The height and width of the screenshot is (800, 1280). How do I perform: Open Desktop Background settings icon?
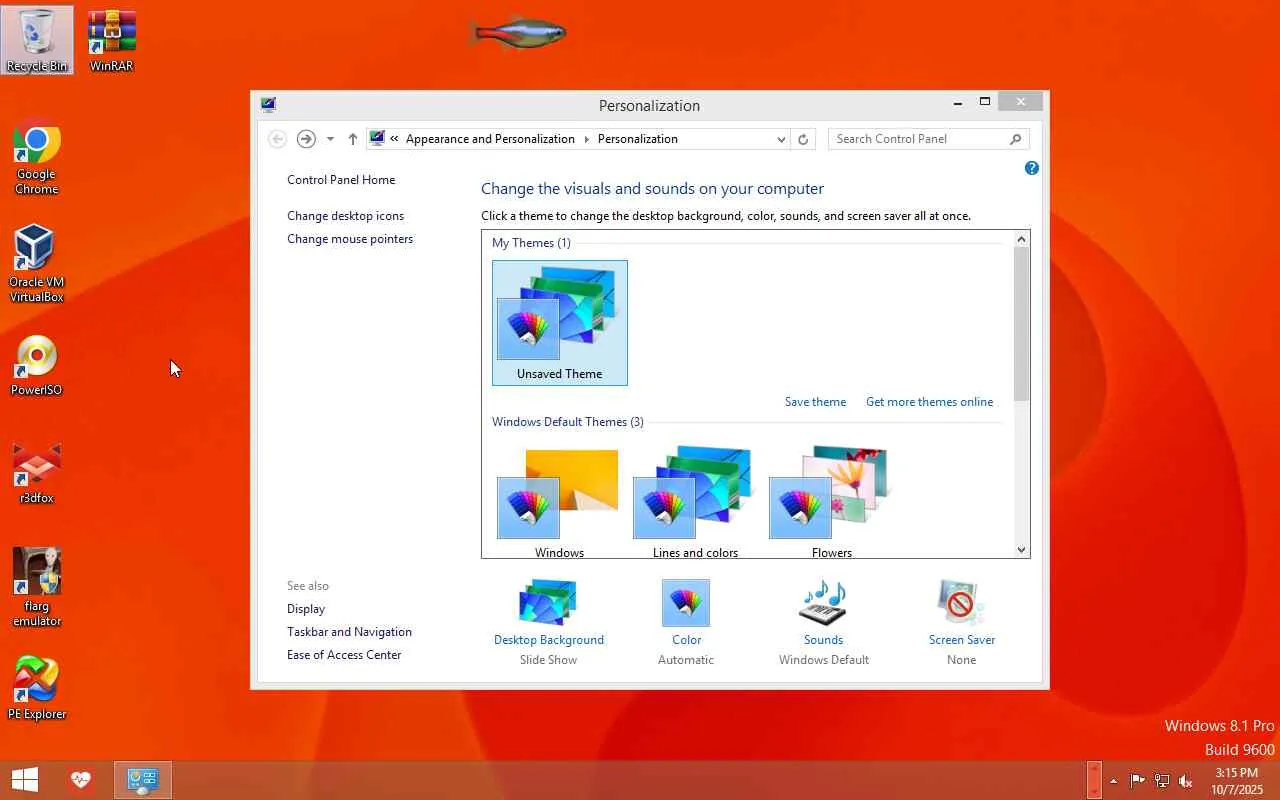(549, 603)
